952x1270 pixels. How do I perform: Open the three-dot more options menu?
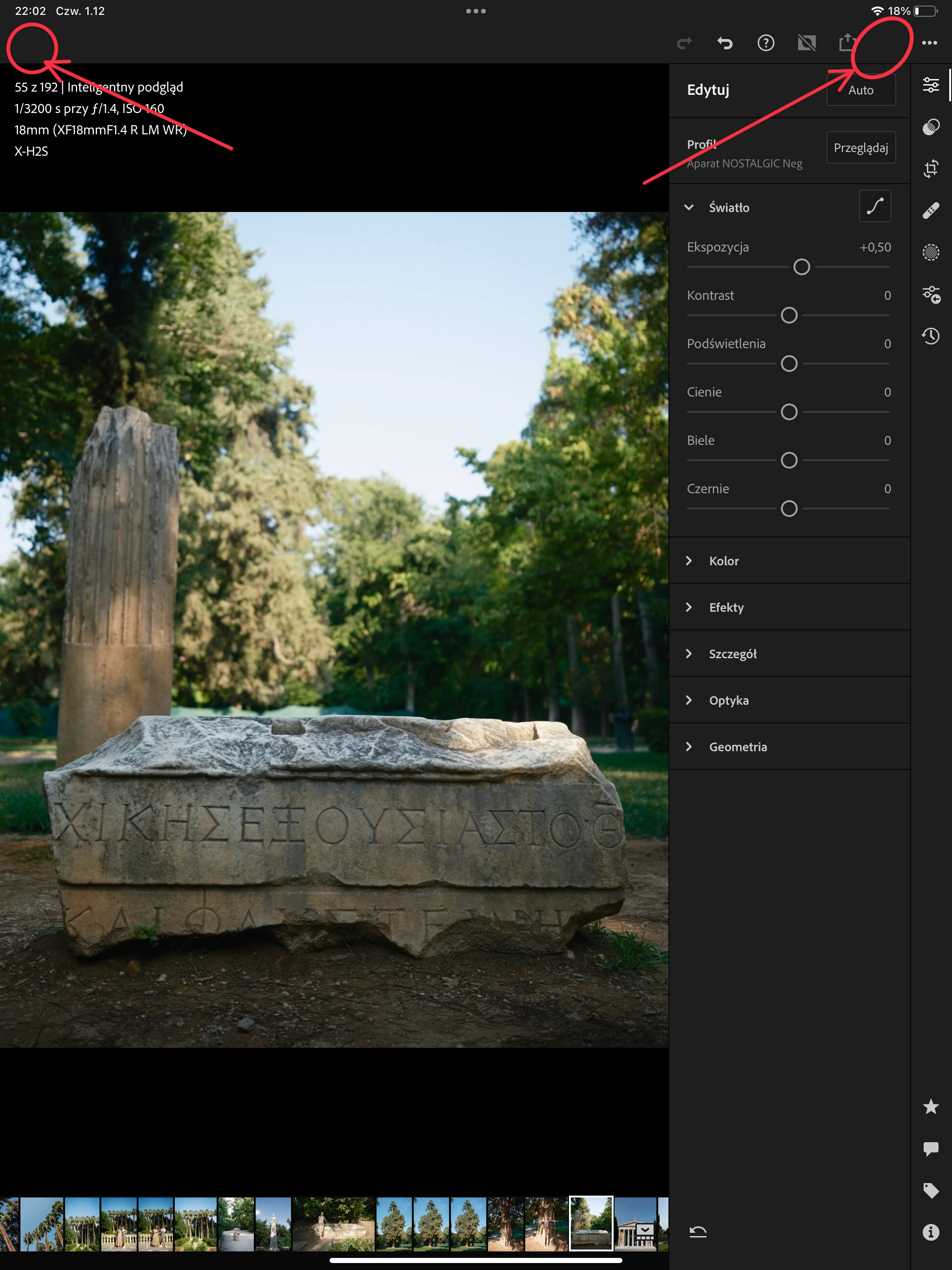tap(929, 43)
